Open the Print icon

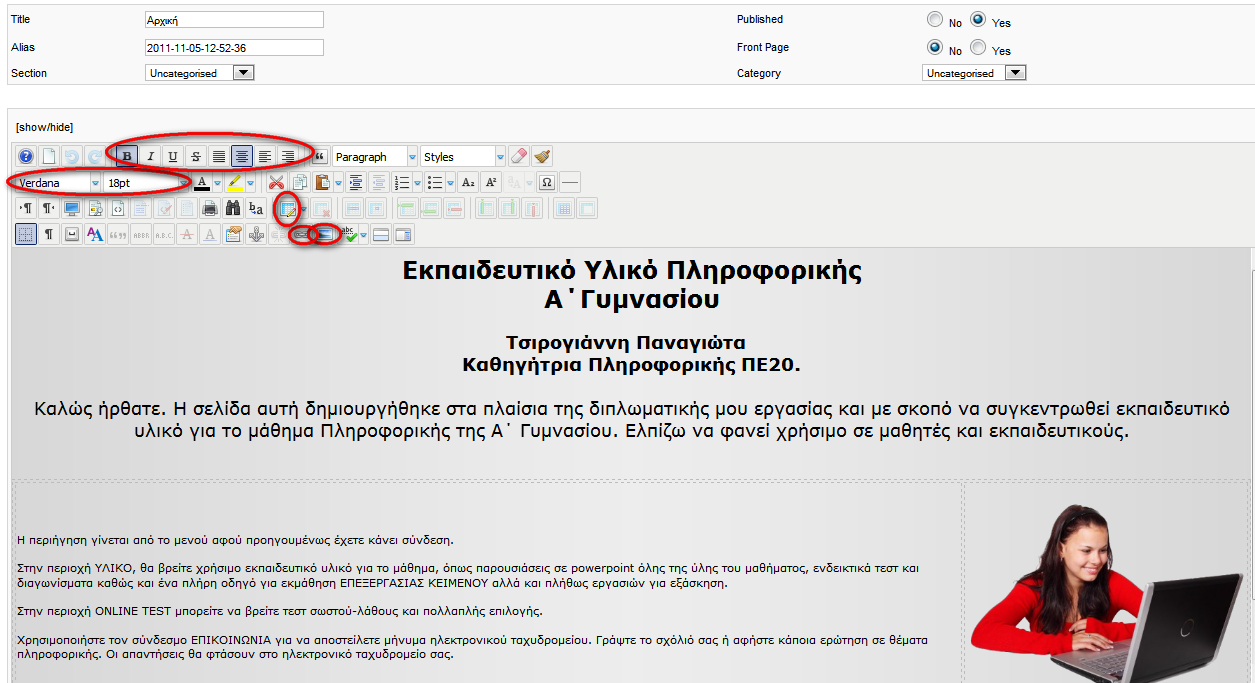(210, 208)
